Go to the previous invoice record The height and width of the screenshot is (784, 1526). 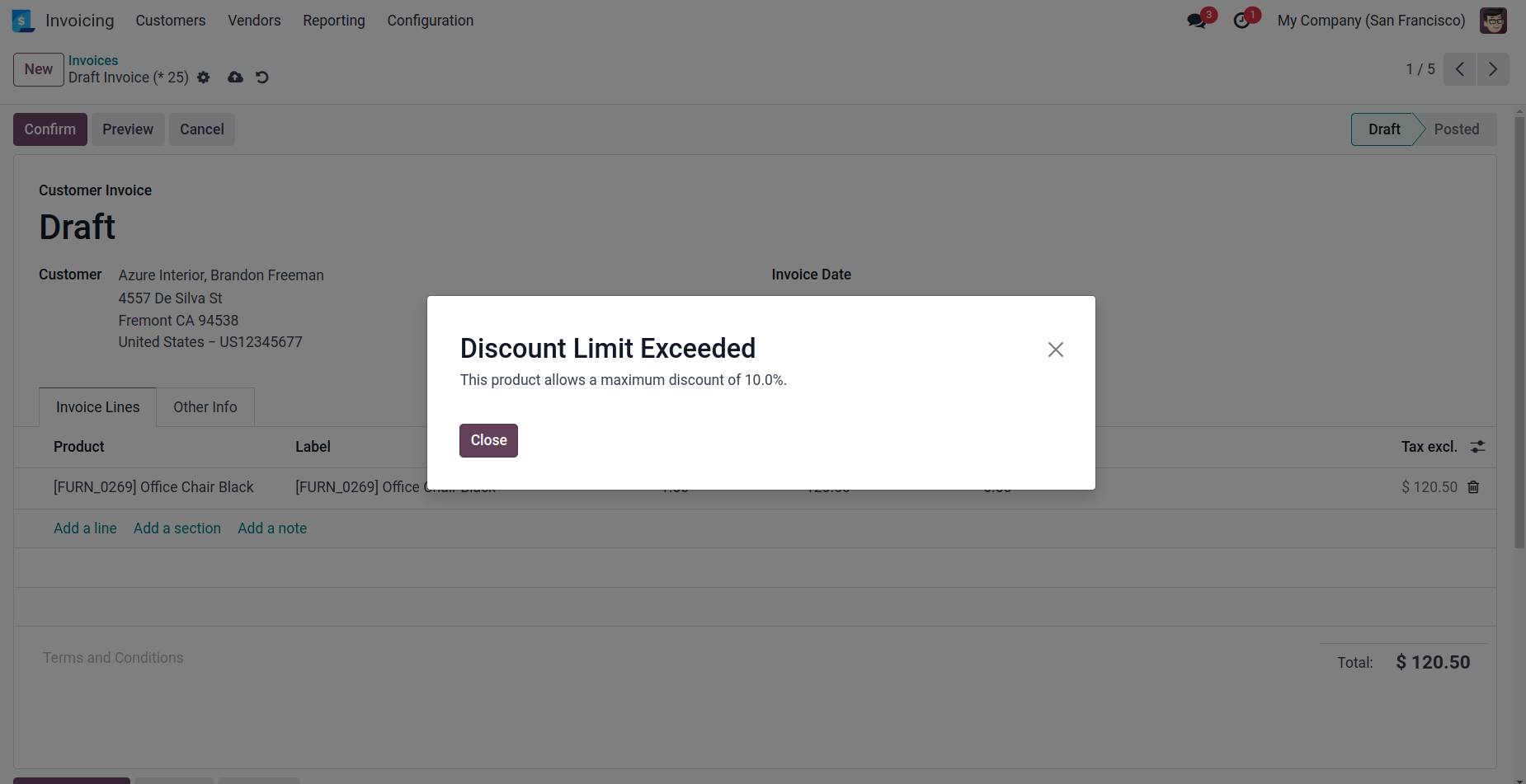pyautogui.click(x=1459, y=69)
